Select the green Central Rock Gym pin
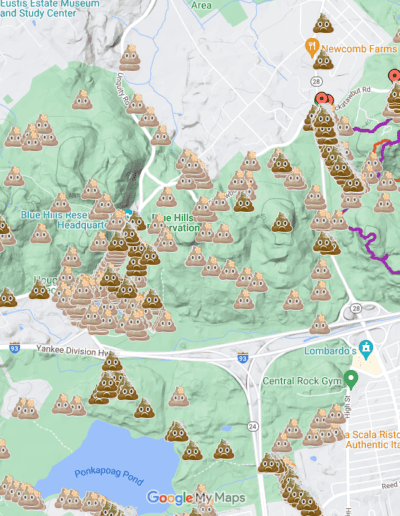Image resolution: width=400 pixels, height=516 pixels. (x=351, y=380)
